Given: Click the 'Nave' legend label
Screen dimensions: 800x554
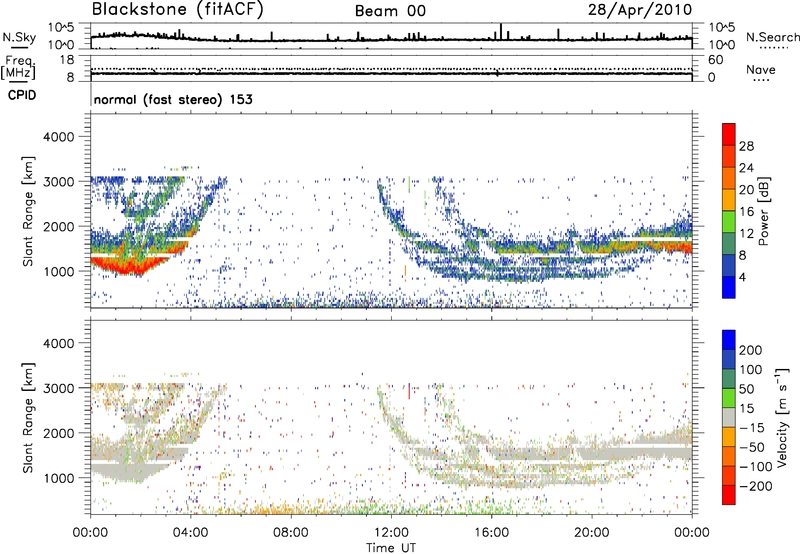Looking at the screenshot, I should click(760, 70).
